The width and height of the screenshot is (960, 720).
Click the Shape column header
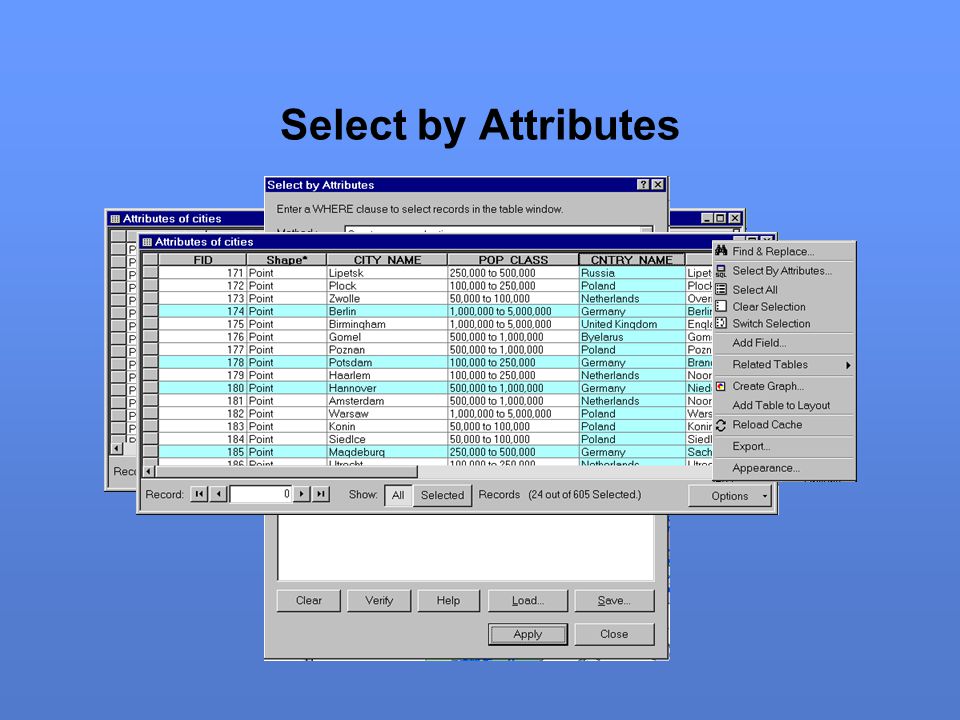(287, 260)
